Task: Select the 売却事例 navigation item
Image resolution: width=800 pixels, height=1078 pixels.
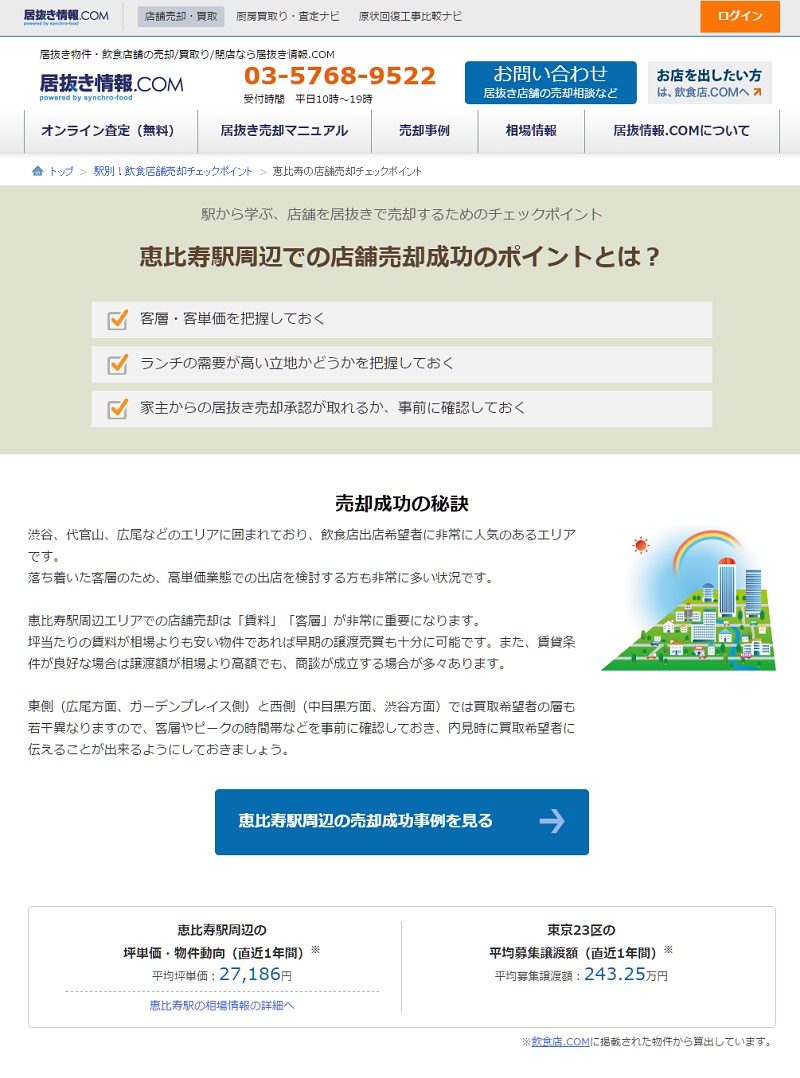Action: click(424, 131)
